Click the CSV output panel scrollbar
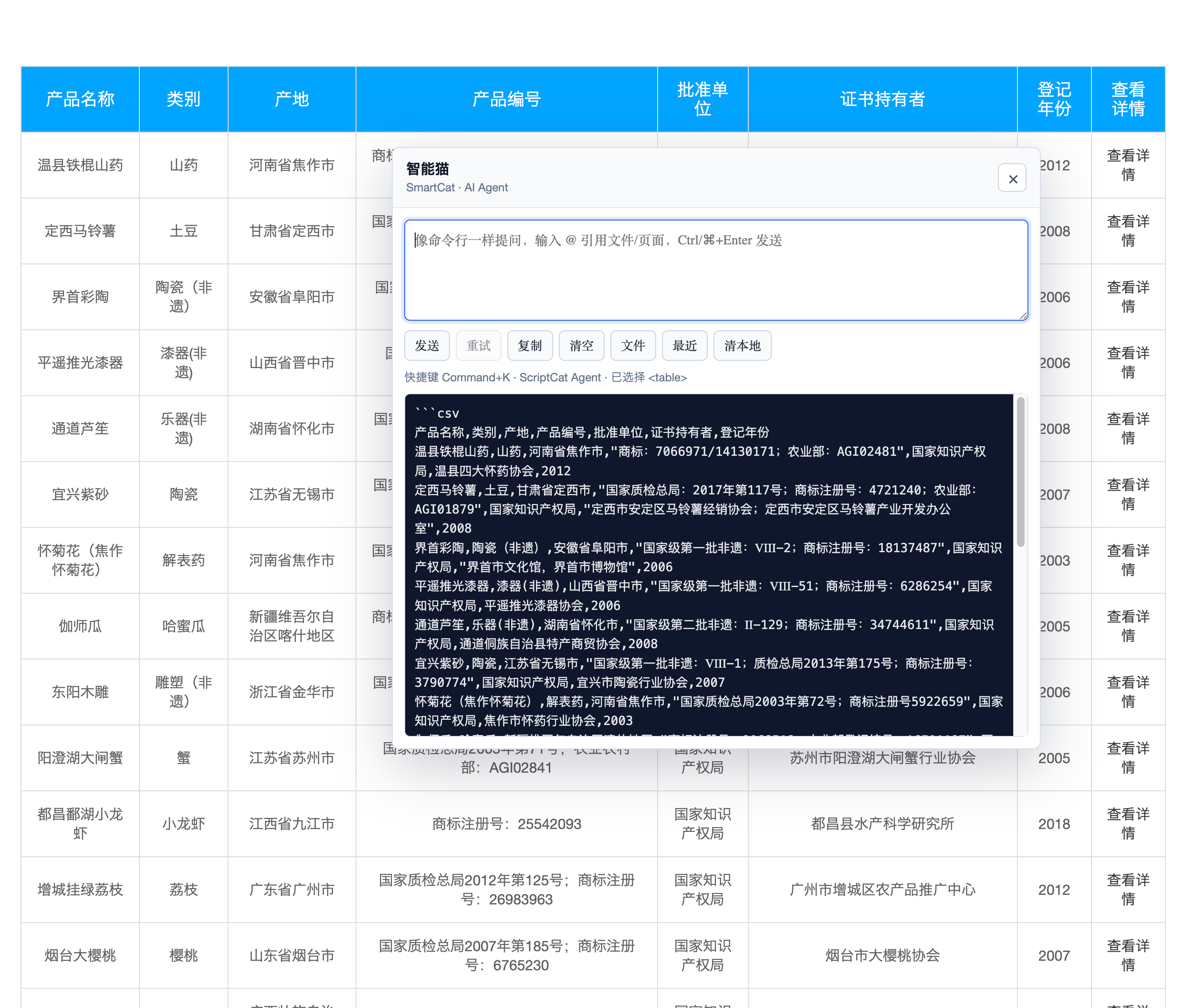Viewport: 1195px width, 1008px height. 1020,472
